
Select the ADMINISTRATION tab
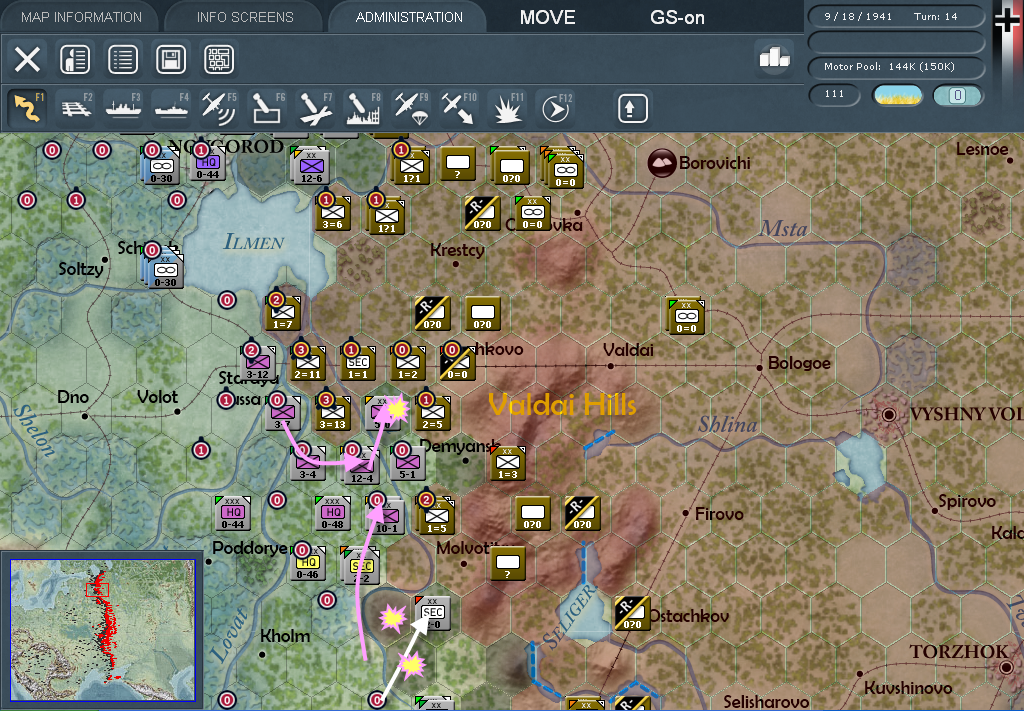tap(409, 17)
